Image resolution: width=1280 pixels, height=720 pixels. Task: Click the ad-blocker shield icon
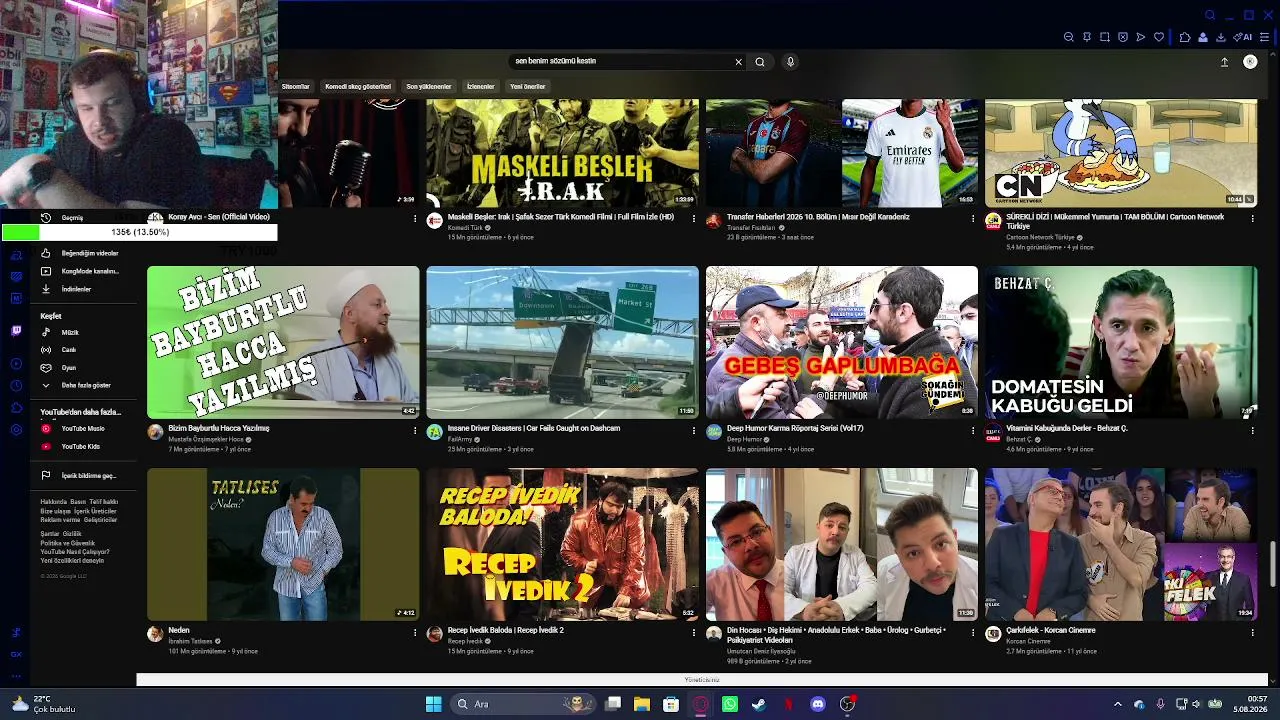coord(1123,37)
